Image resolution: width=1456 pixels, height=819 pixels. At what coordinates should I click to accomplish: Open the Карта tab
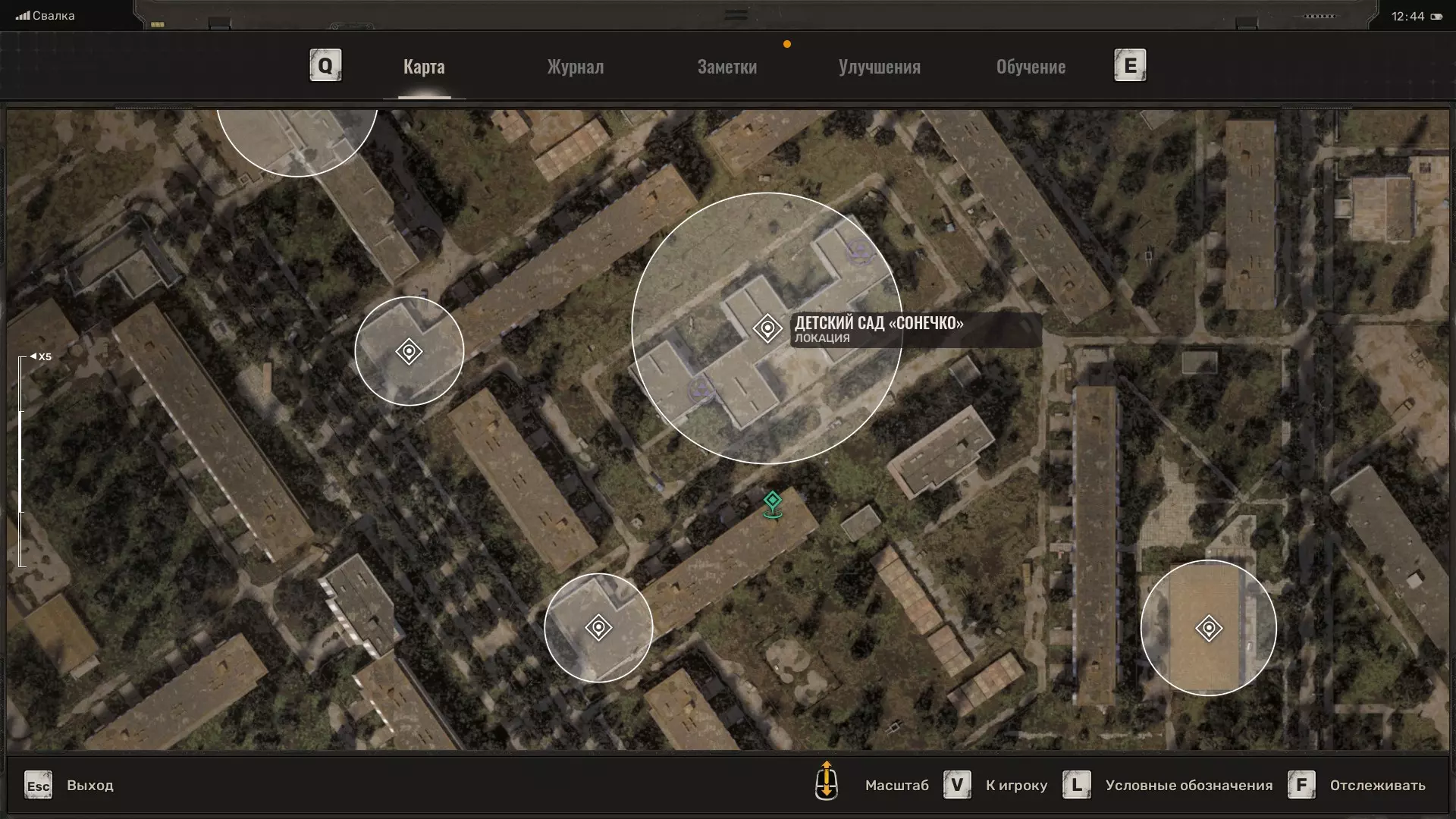(424, 67)
